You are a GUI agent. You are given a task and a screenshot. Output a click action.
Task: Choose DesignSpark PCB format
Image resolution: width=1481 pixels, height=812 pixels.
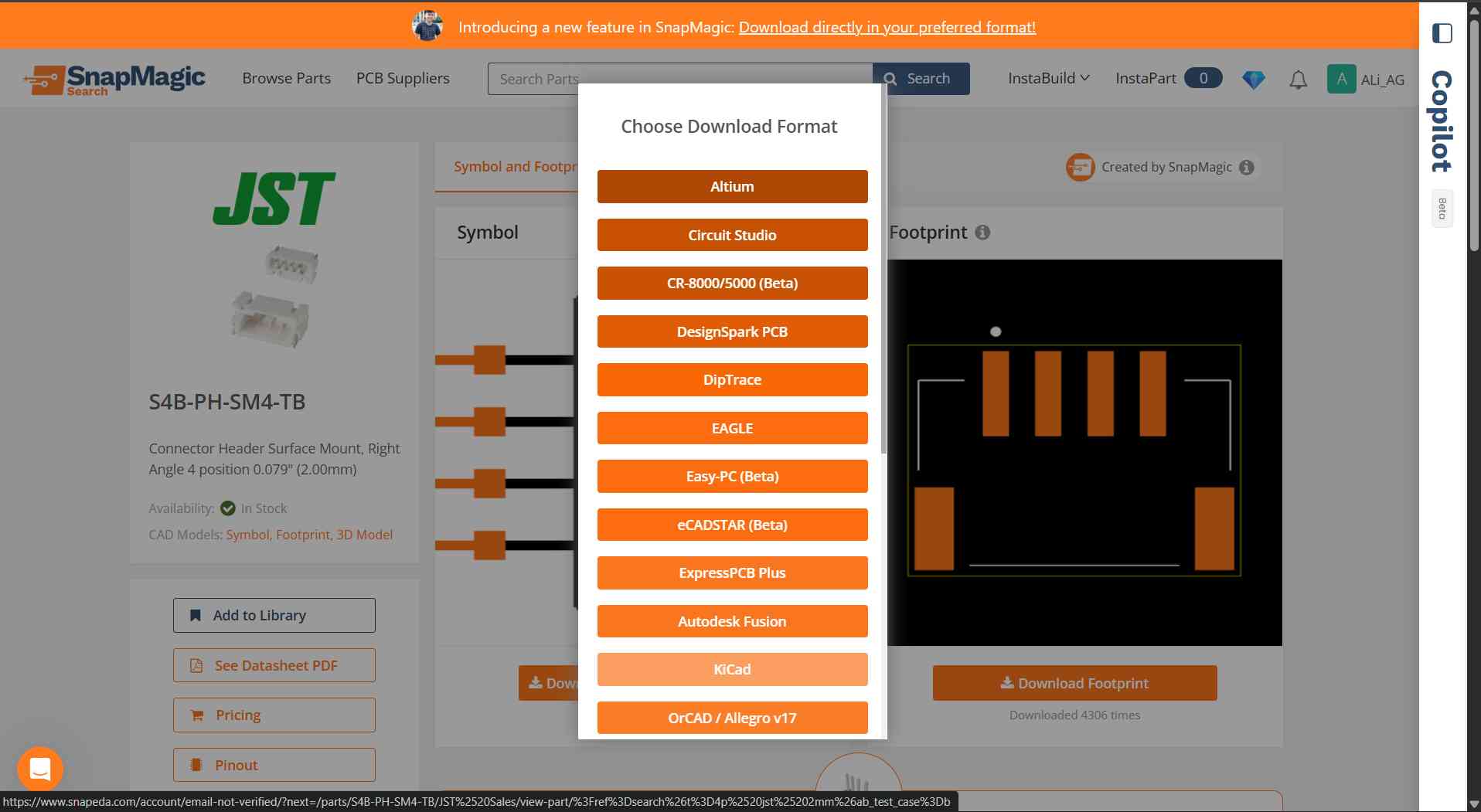pyautogui.click(x=732, y=331)
